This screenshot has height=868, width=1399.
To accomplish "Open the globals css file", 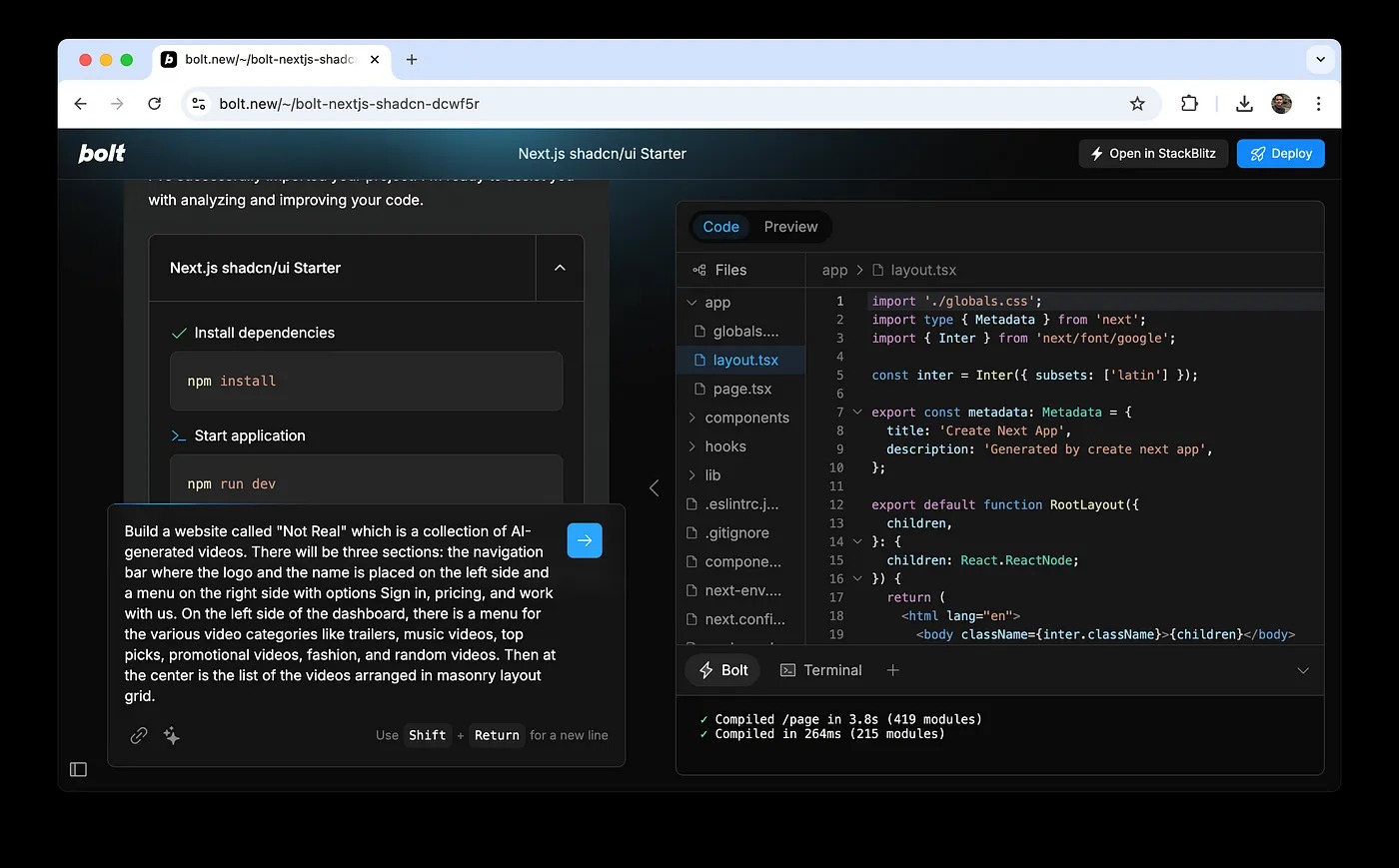I will tap(741, 331).
